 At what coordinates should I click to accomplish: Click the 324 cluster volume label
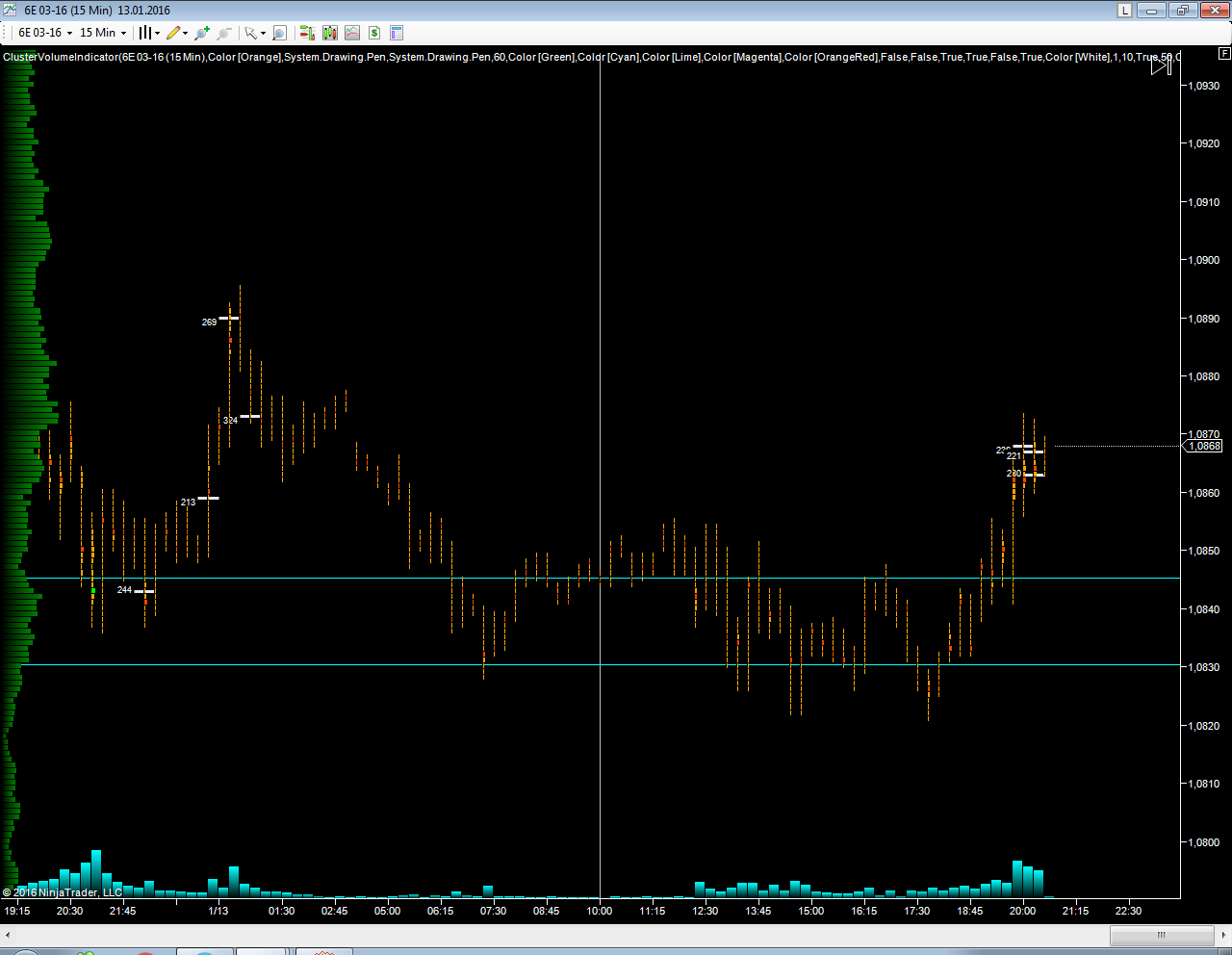(x=230, y=421)
